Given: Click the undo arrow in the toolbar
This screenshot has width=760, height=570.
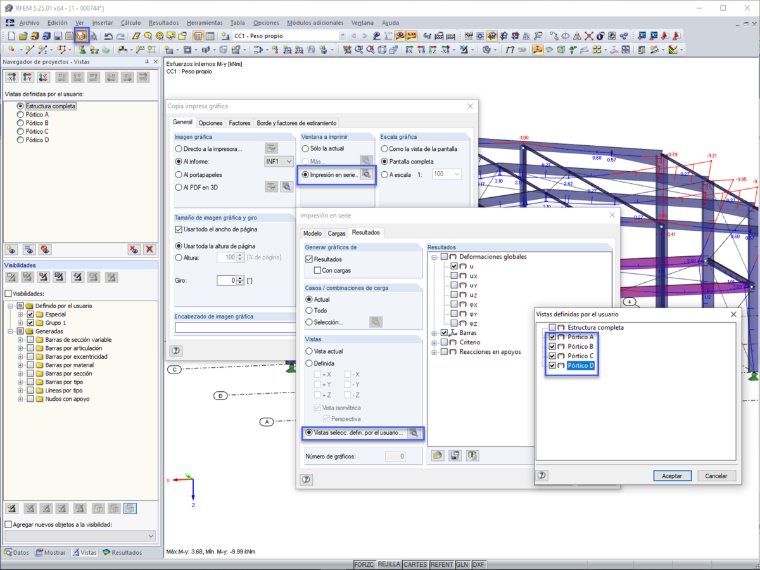Looking at the screenshot, I should click(x=109, y=36).
